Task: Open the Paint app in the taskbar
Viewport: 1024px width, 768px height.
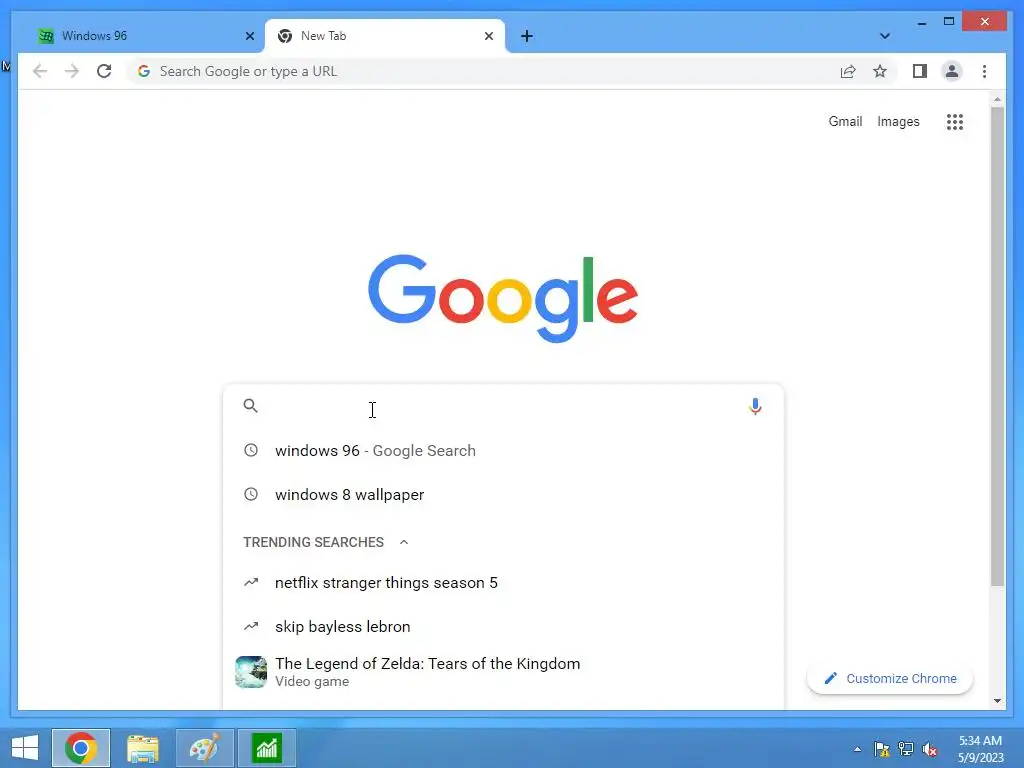Action: (x=204, y=748)
